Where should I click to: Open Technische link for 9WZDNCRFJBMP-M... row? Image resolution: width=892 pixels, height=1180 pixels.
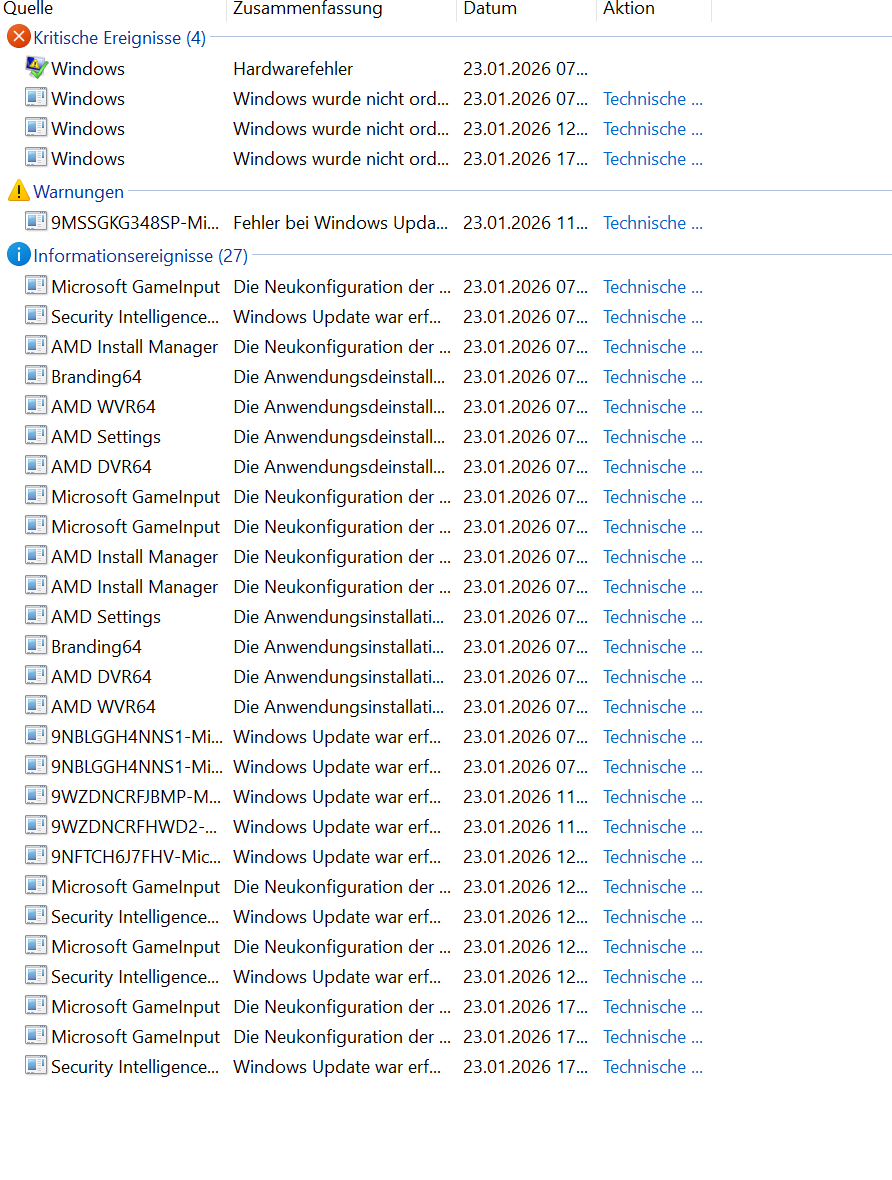click(653, 796)
